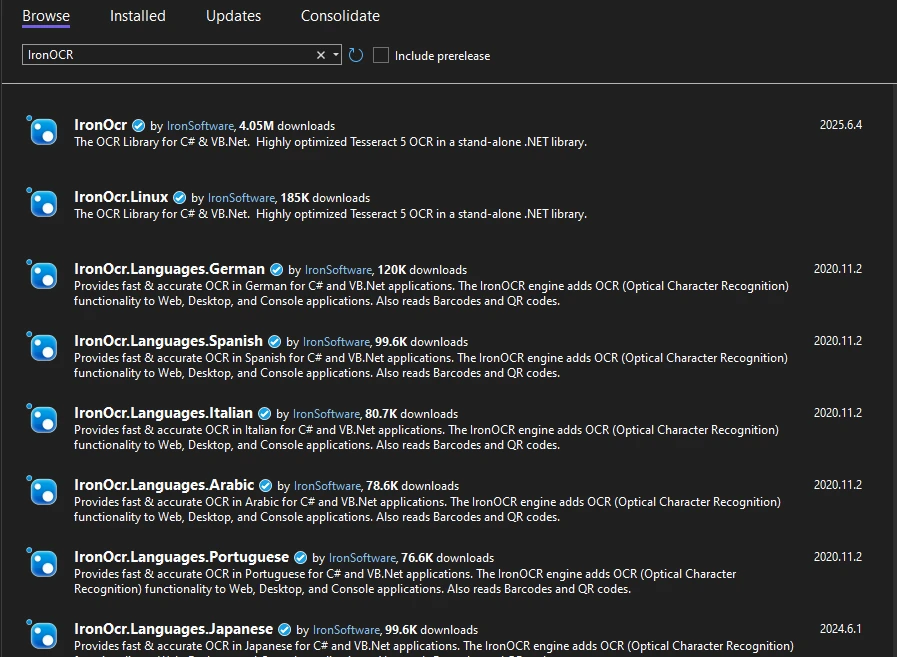
Task: Click version 2025.6.4 of IronOcr
Action: (840, 125)
